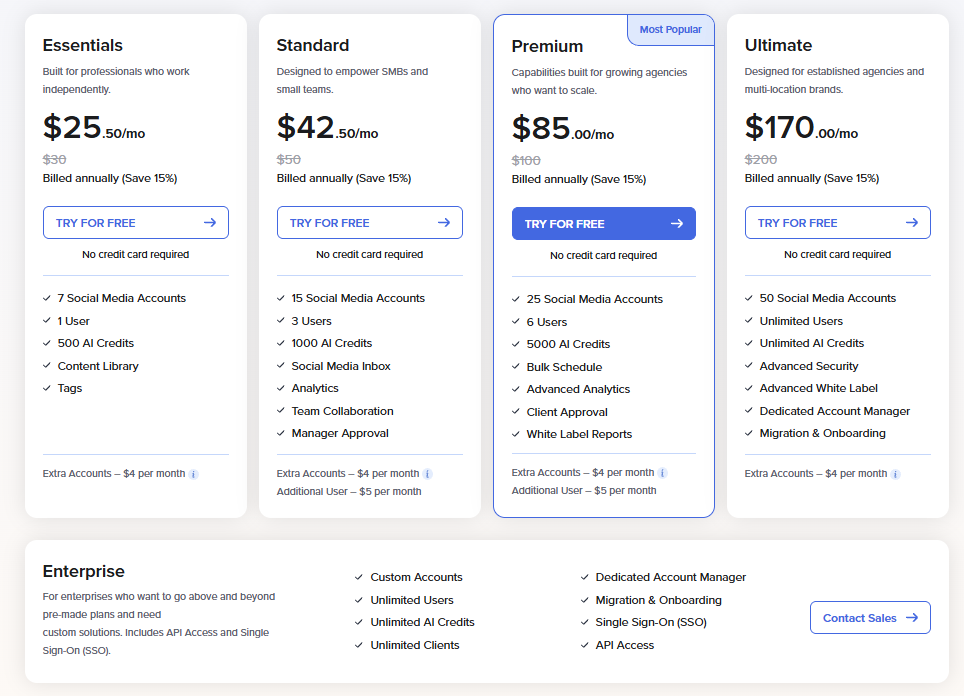Screen dimensions: 964x696
Task: Click 'Dedicated Account Manager' in Enterprise
Action: click(670, 577)
